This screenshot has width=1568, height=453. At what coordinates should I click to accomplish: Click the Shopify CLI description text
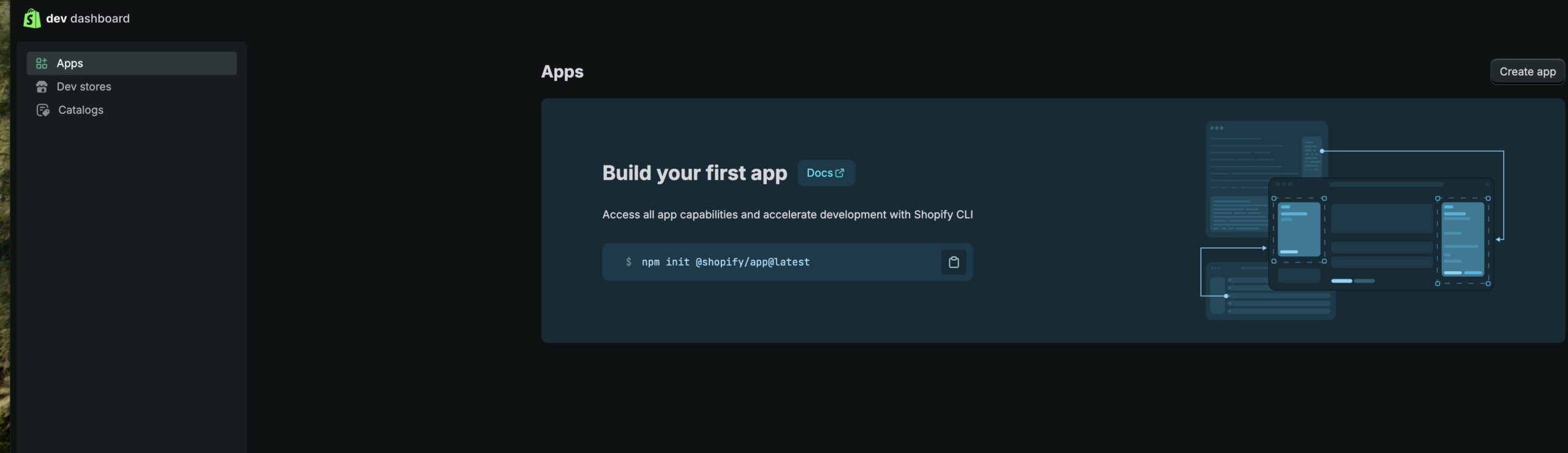pos(788,214)
